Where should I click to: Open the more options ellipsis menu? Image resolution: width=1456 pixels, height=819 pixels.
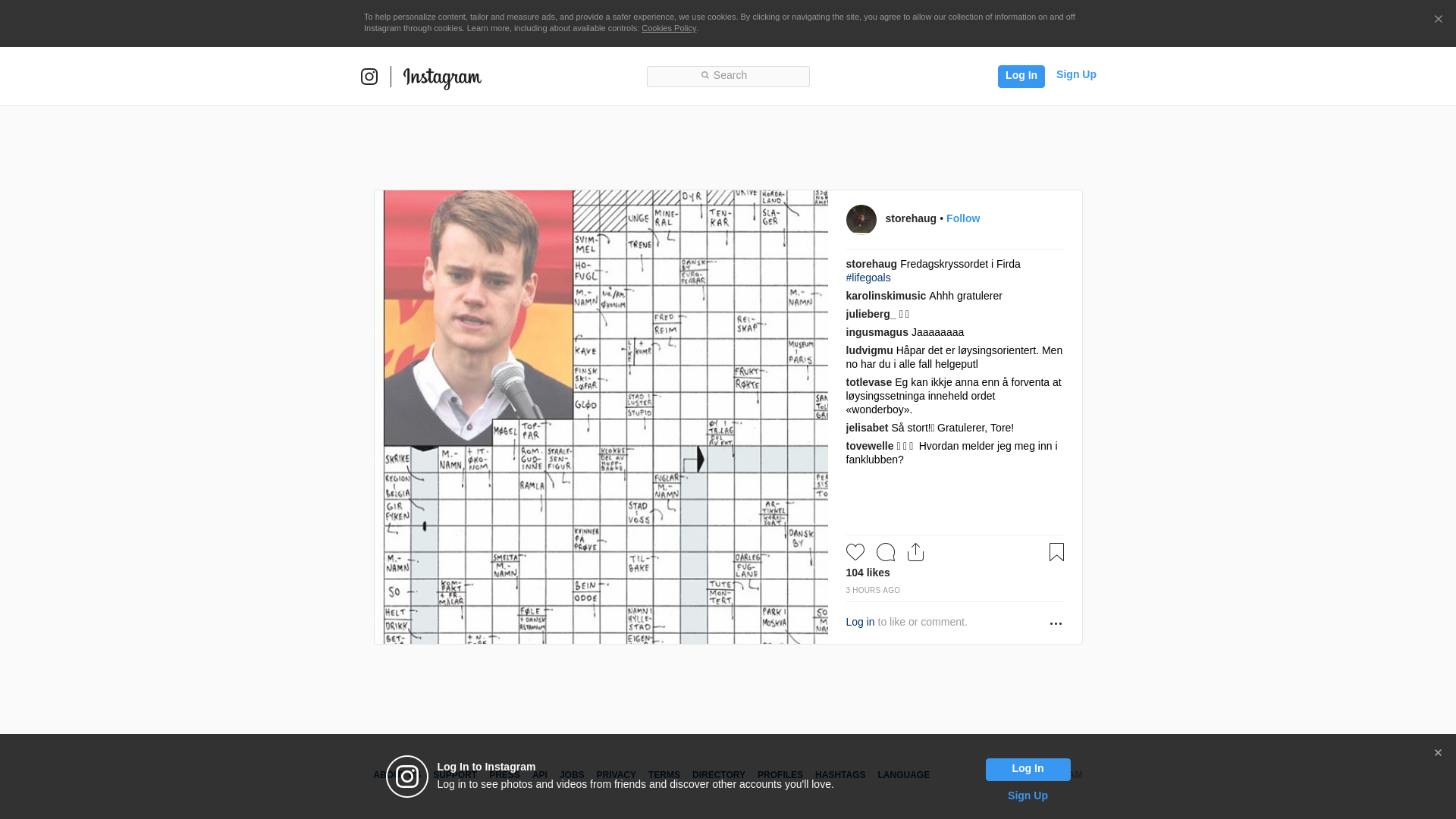point(1056,623)
